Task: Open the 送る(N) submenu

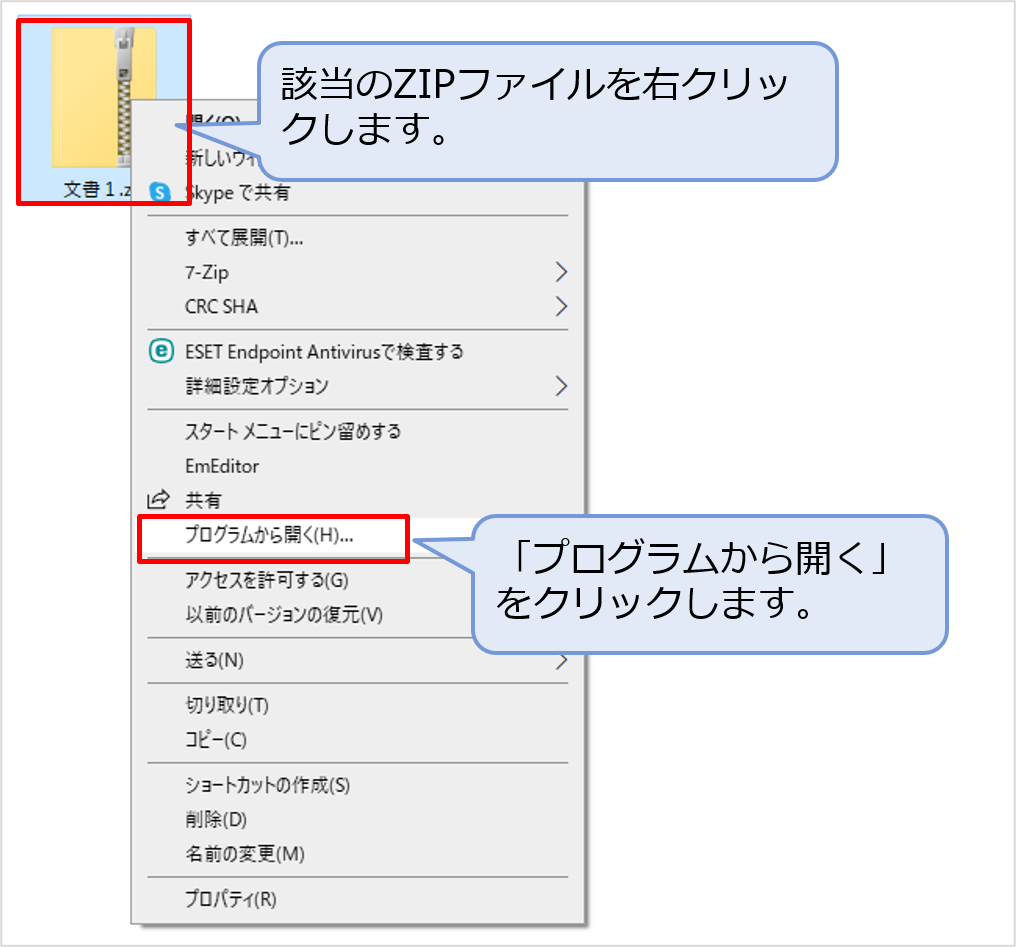Action: point(215,660)
